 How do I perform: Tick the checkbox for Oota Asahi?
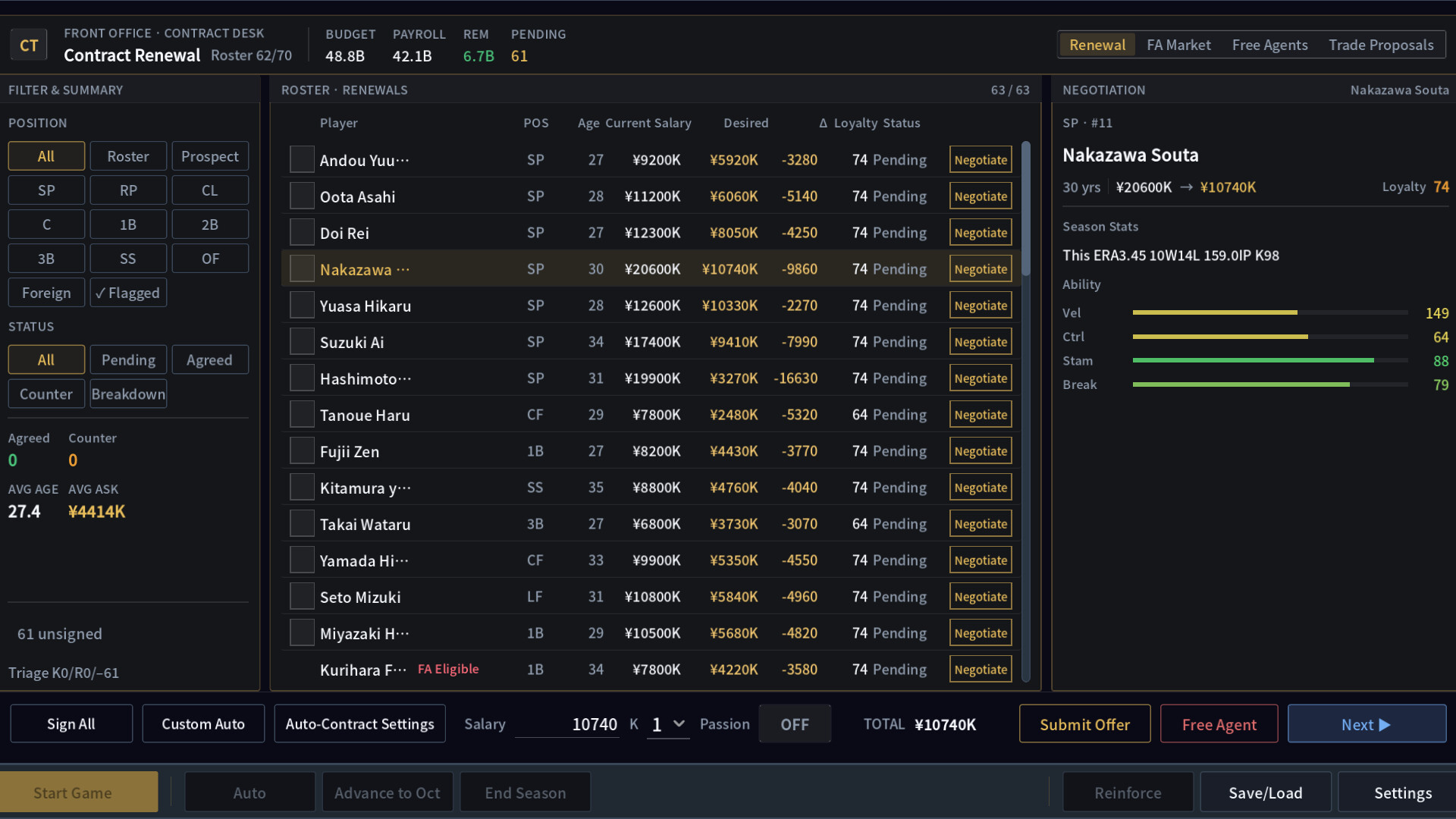pos(302,196)
